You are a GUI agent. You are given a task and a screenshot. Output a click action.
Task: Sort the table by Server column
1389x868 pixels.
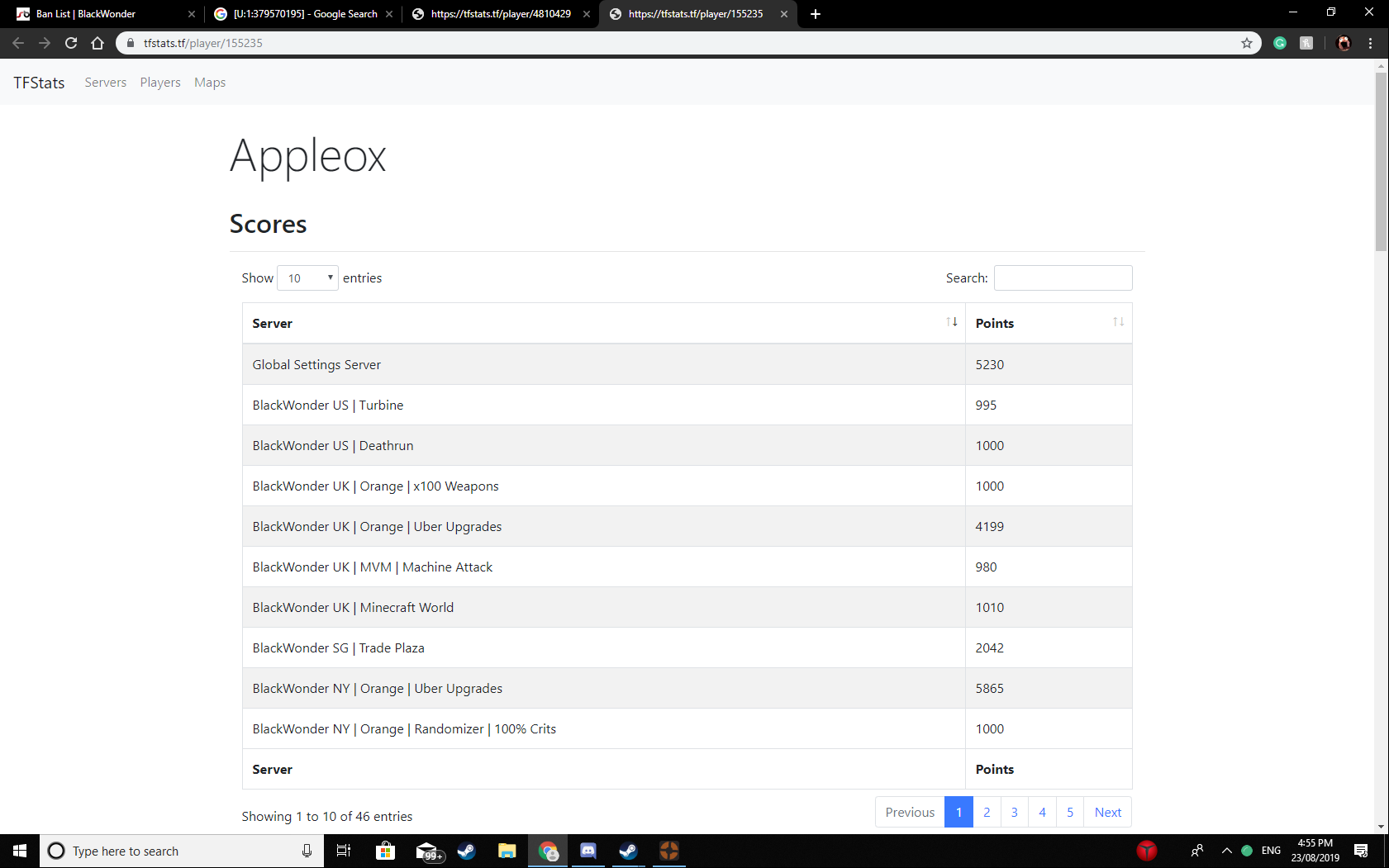[x=603, y=323]
